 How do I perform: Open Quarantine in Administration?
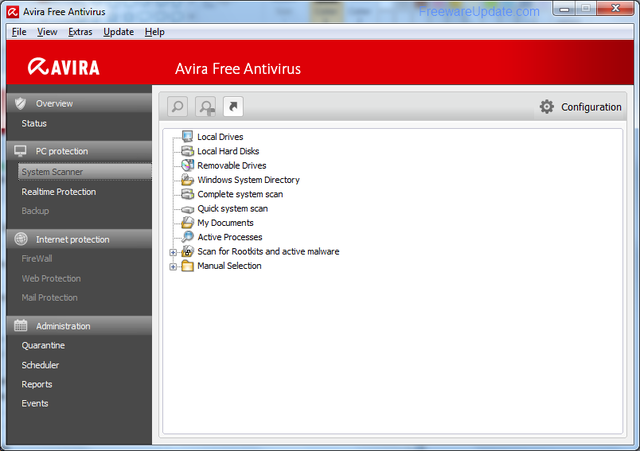tap(43, 345)
